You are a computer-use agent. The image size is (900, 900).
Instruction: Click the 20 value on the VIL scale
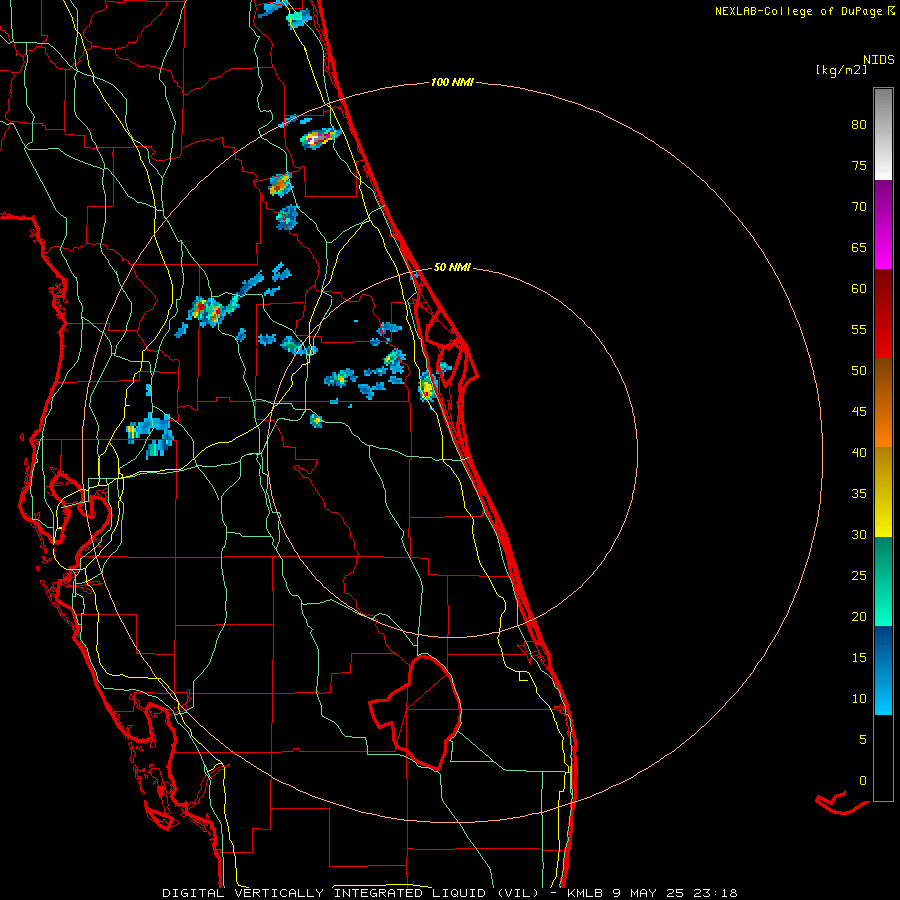tap(859, 616)
